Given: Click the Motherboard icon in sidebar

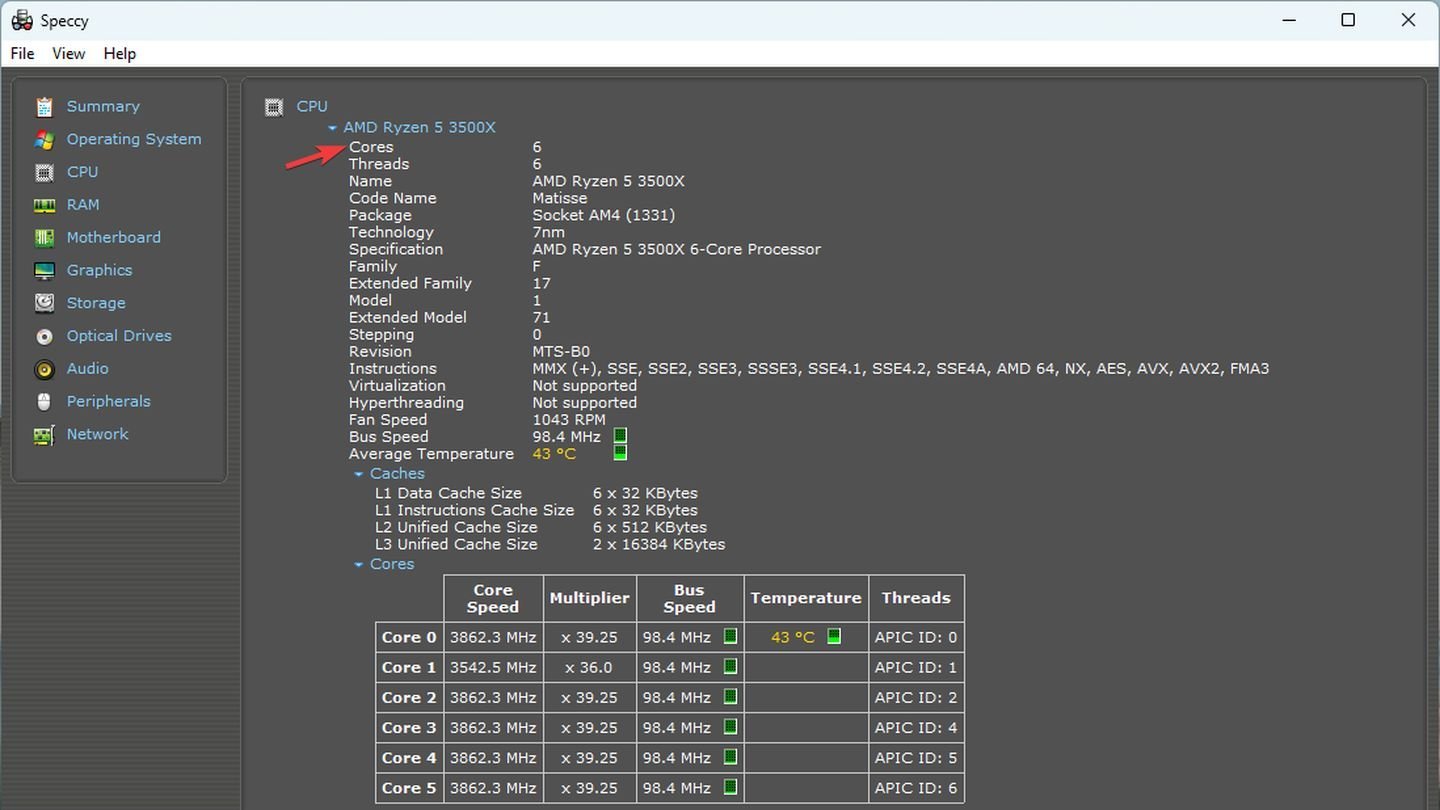Looking at the screenshot, I should (44, 238).
